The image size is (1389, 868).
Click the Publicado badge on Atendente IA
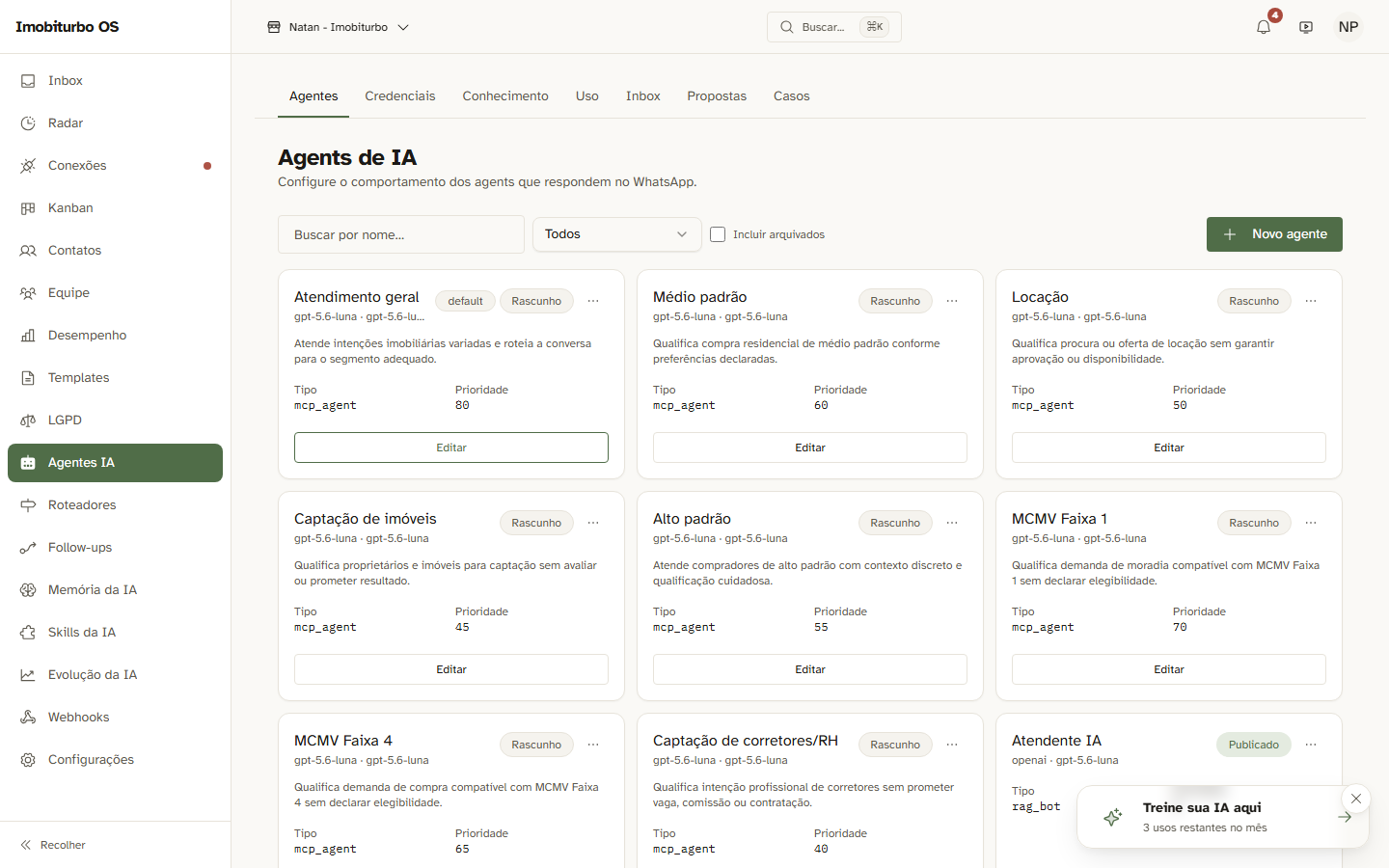coord(1254,745)
